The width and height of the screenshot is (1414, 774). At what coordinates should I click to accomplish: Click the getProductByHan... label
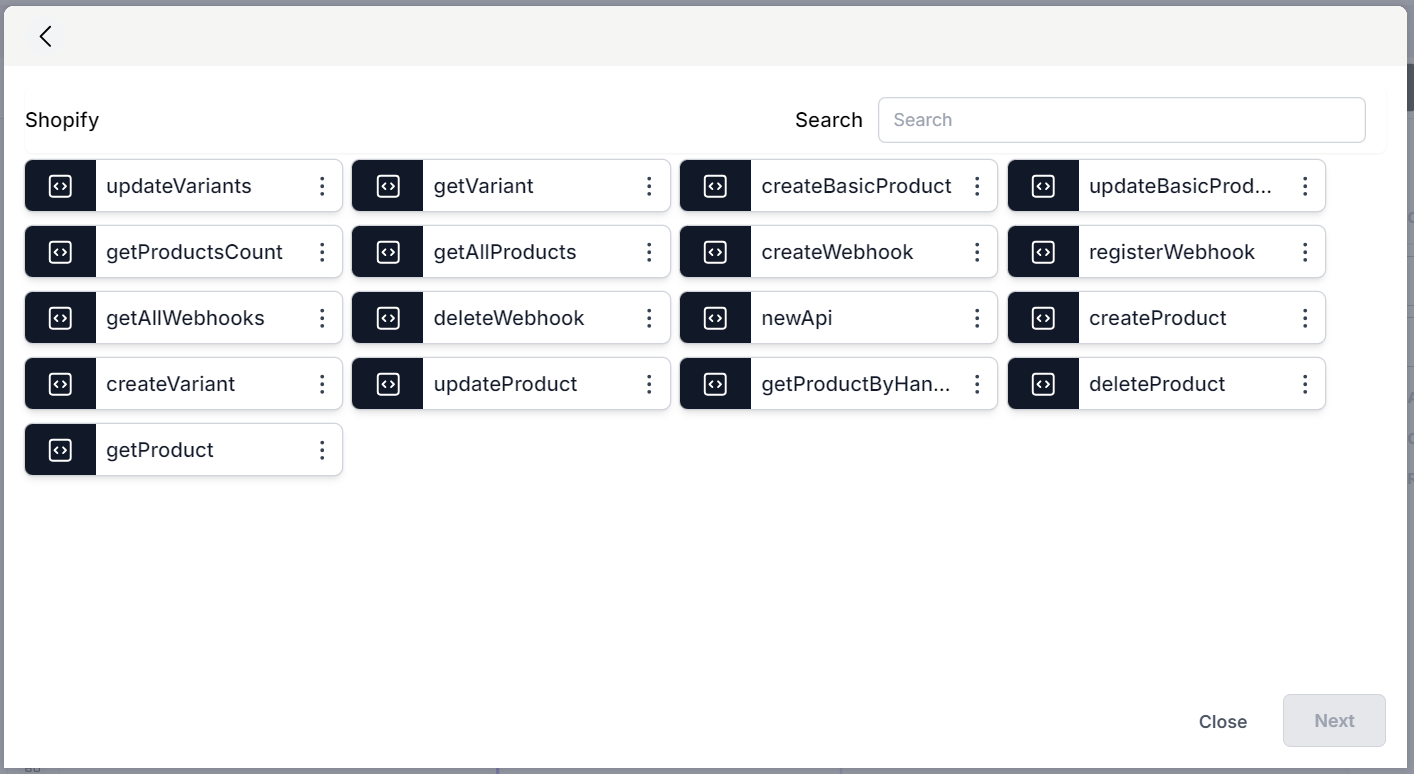coord(856,384)
